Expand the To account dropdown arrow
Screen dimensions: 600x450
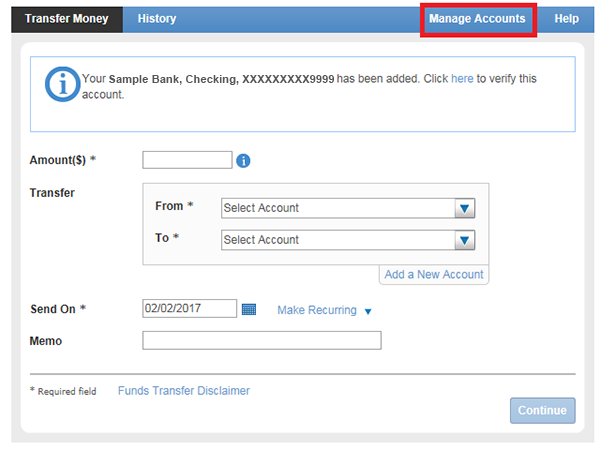click(465, 240)
